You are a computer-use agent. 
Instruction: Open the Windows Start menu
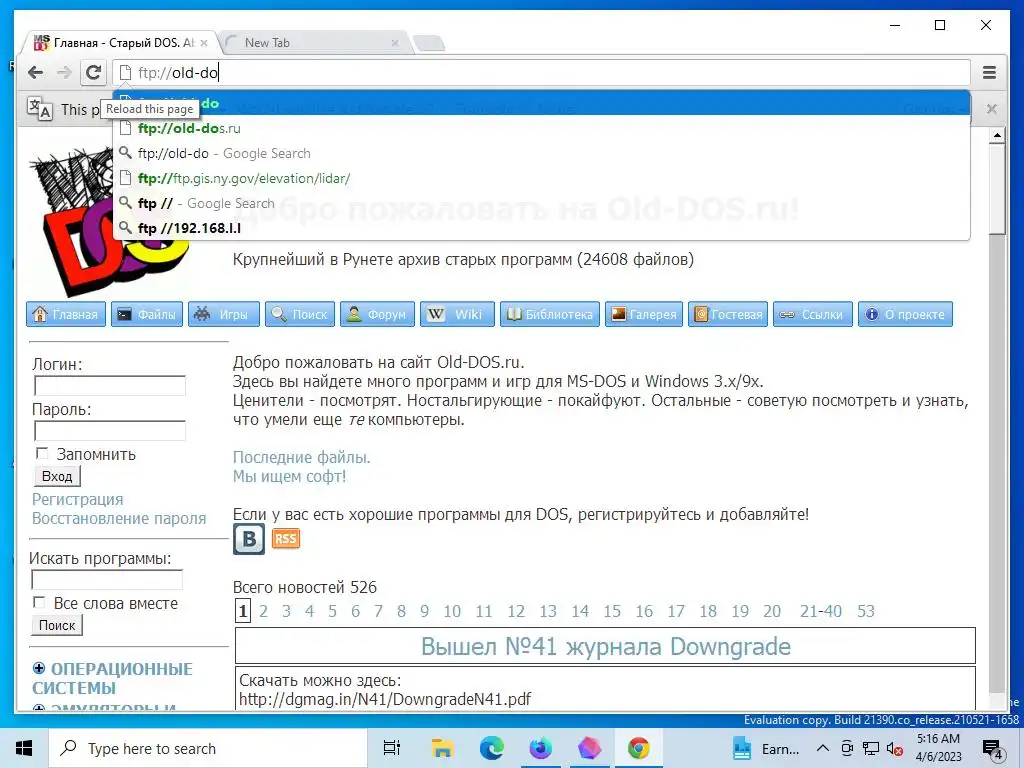[24, 748]
